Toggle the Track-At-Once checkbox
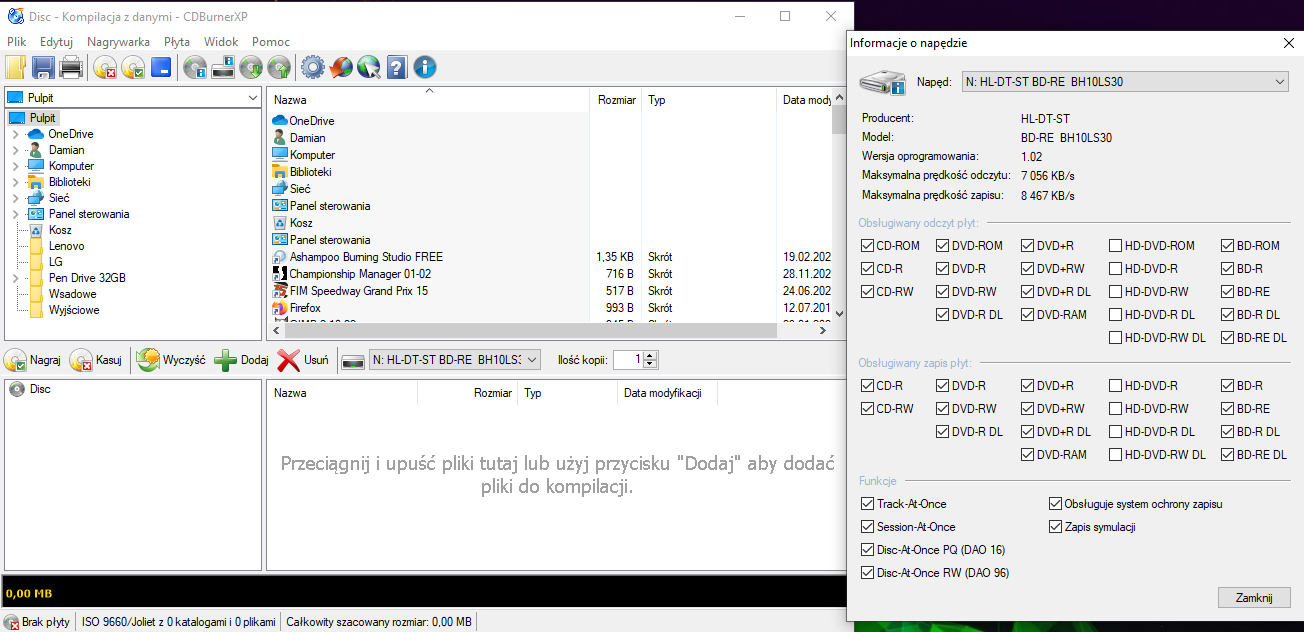This screenshot has height=632, width=1304. [868, 504]
